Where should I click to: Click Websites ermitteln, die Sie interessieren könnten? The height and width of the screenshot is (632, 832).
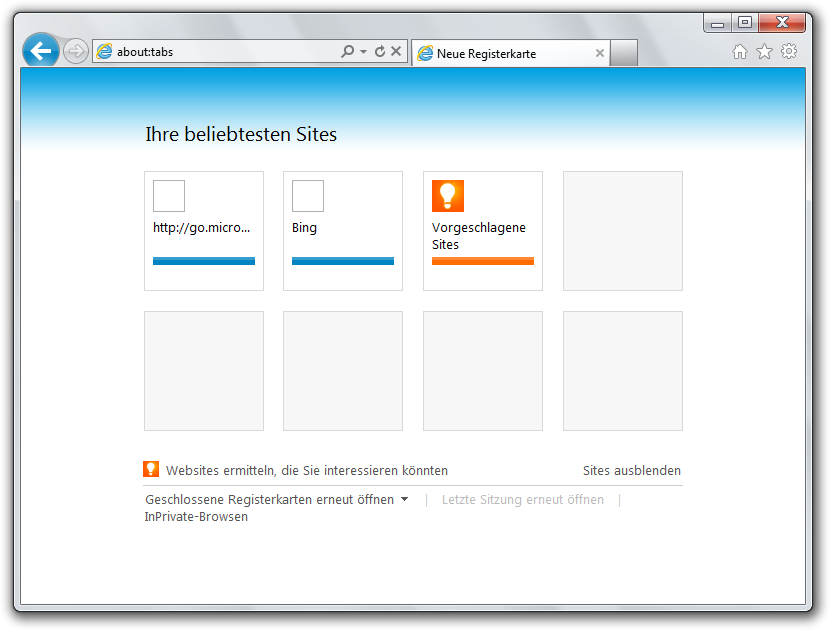pyautogui.click(x=307, y=471)
